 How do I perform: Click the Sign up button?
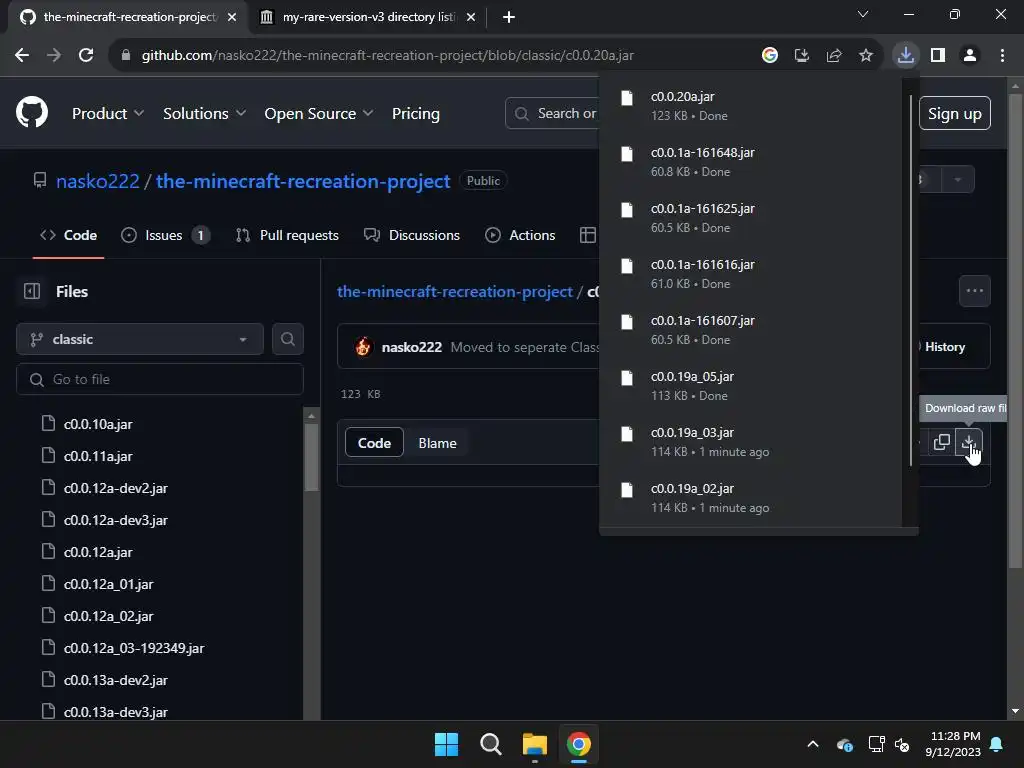pos(954,113)
